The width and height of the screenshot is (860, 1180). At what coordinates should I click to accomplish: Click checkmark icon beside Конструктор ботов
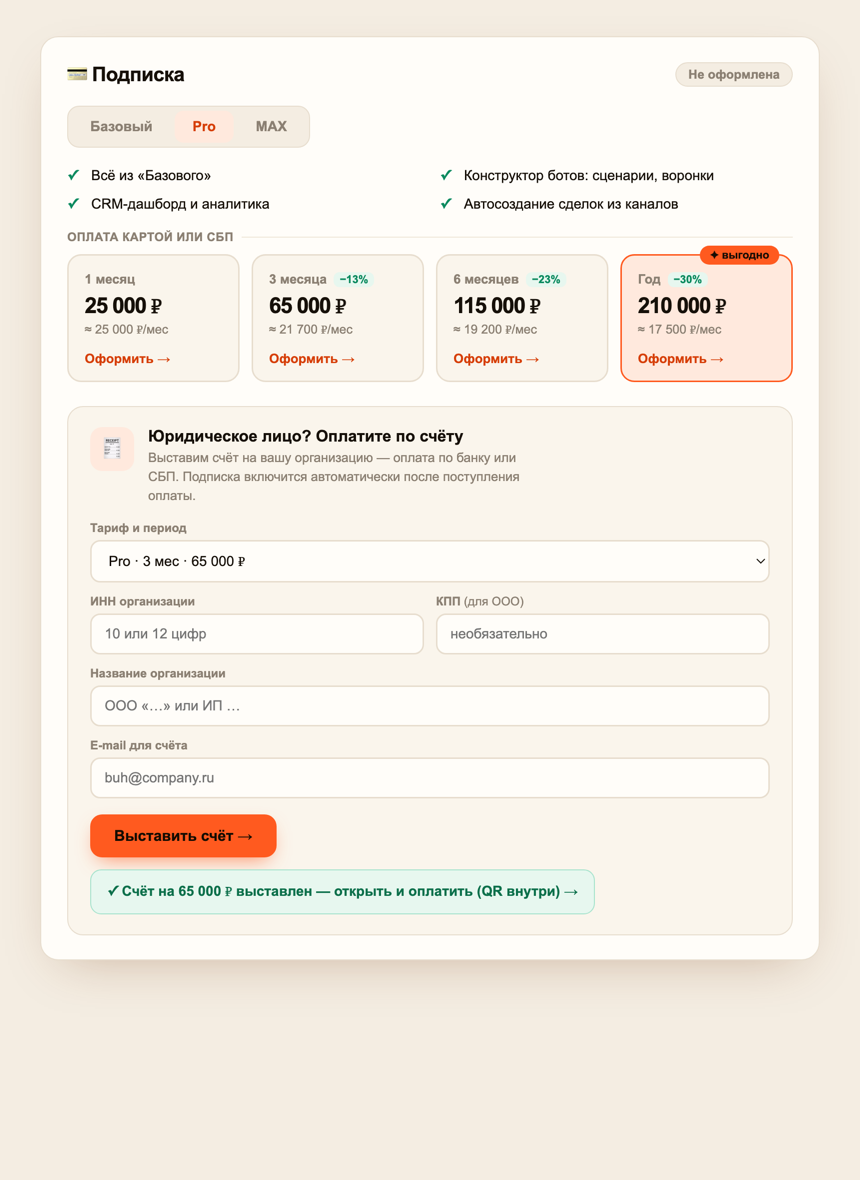(x=446, y=175)
